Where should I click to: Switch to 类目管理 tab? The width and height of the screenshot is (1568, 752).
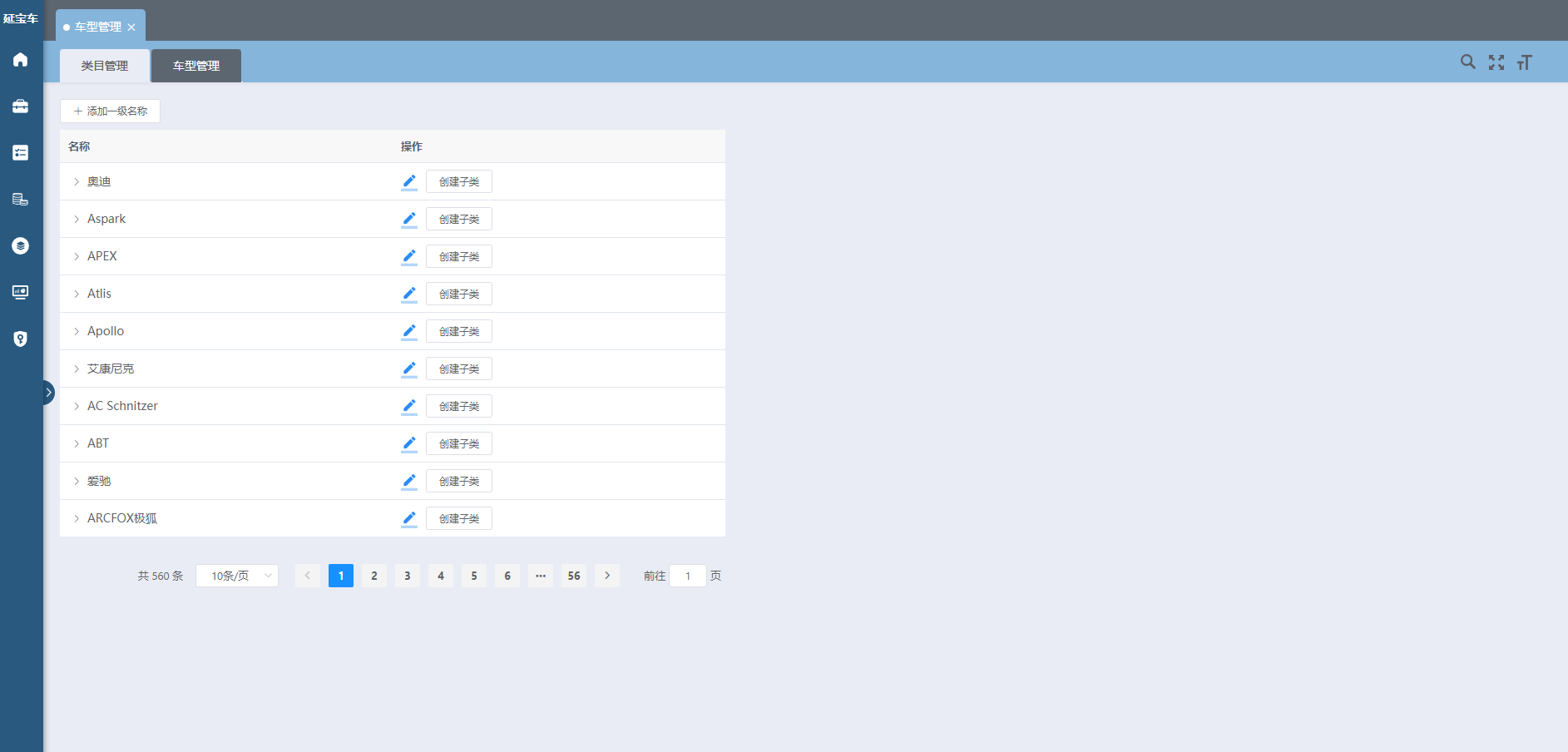(x=105, y=66)
